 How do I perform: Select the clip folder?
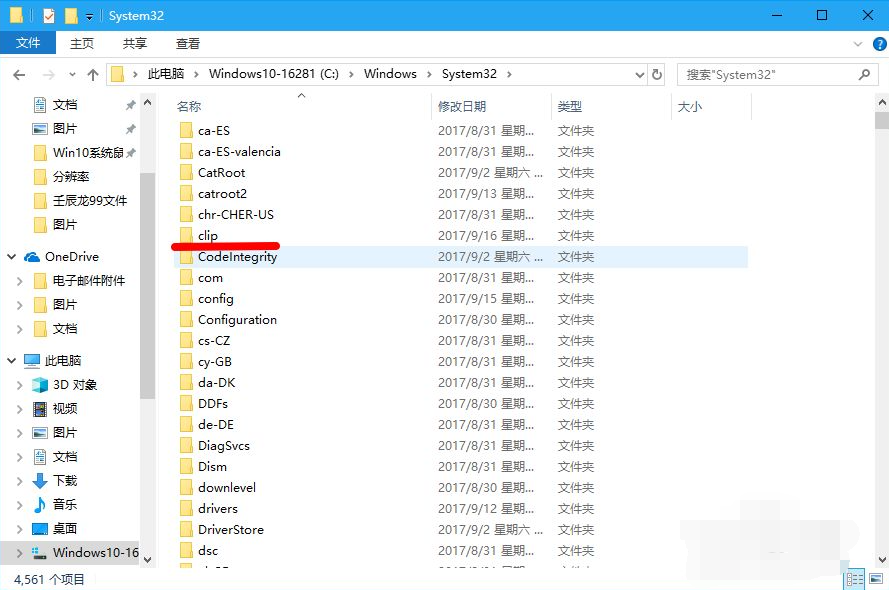pyautogui.click(x=208, y=236)
